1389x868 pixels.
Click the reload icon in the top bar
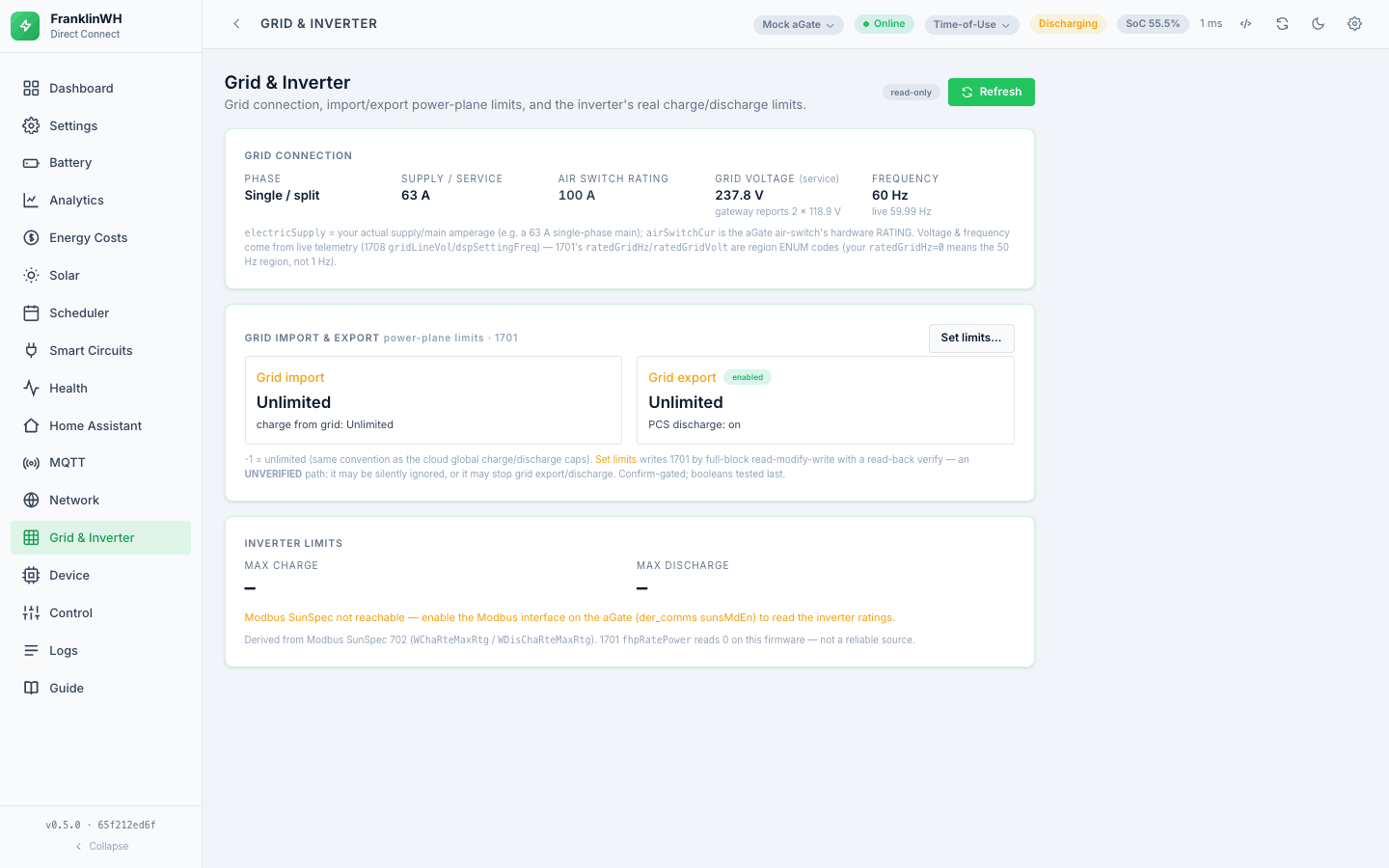pyautogui.click(x=1282, y=24)
